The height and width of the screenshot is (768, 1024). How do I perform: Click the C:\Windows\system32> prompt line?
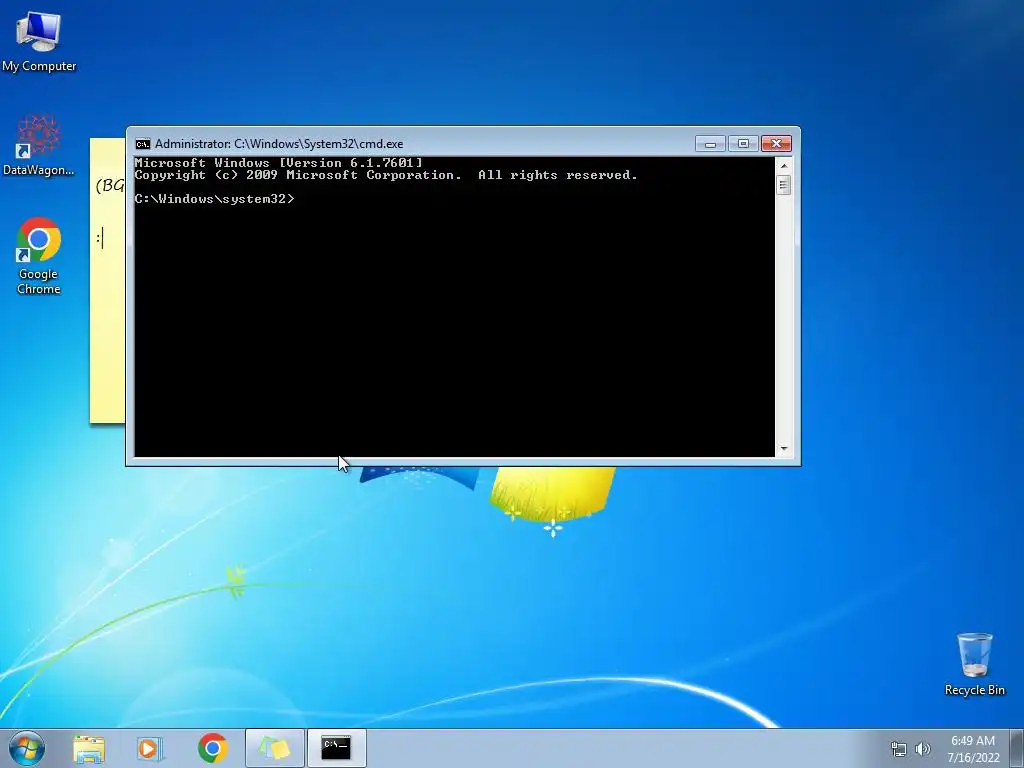coord(214,199)
